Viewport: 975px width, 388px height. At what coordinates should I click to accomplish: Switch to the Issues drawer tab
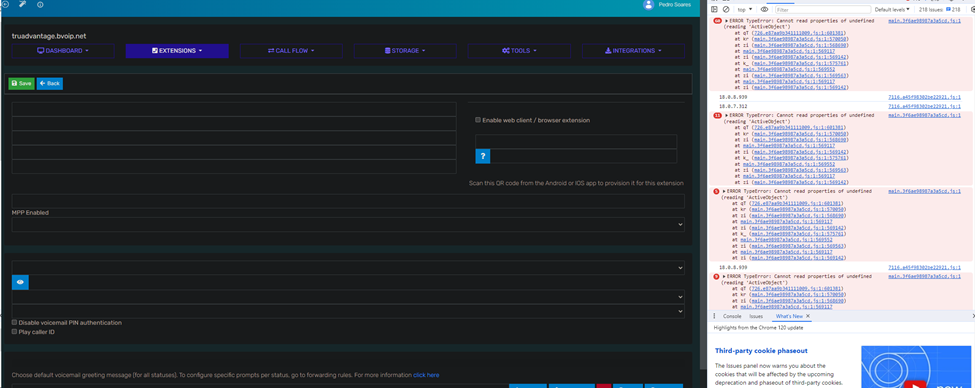pyautogui.click(x=756, y=316)
